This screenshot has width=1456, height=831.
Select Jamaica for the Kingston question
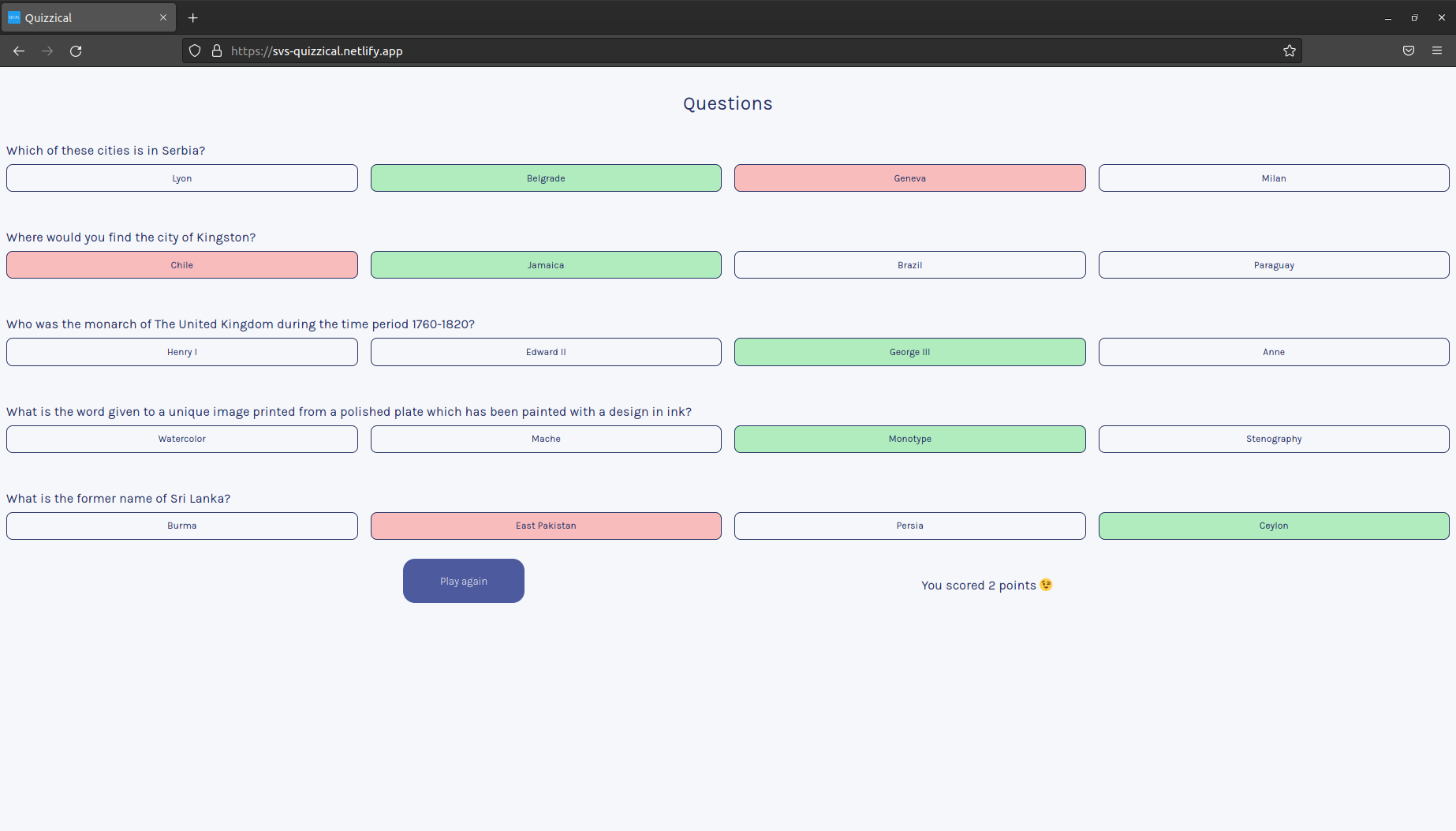pos(546,264)
